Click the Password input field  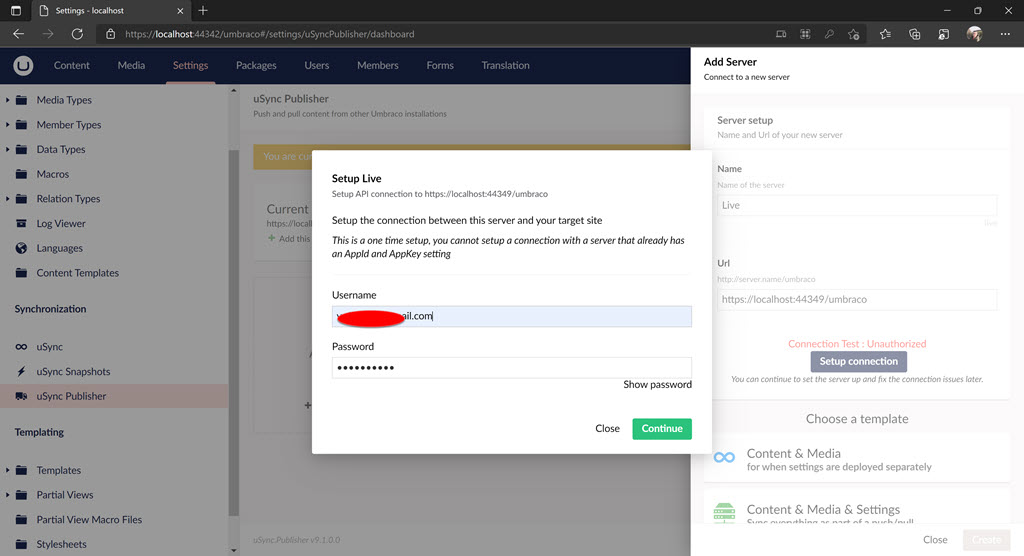point(511,368)
